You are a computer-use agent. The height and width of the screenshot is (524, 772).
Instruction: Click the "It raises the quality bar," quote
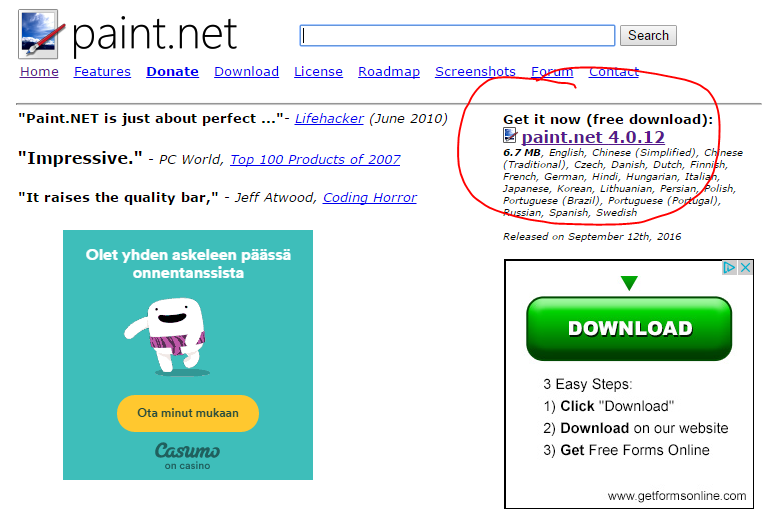[118, 197]
